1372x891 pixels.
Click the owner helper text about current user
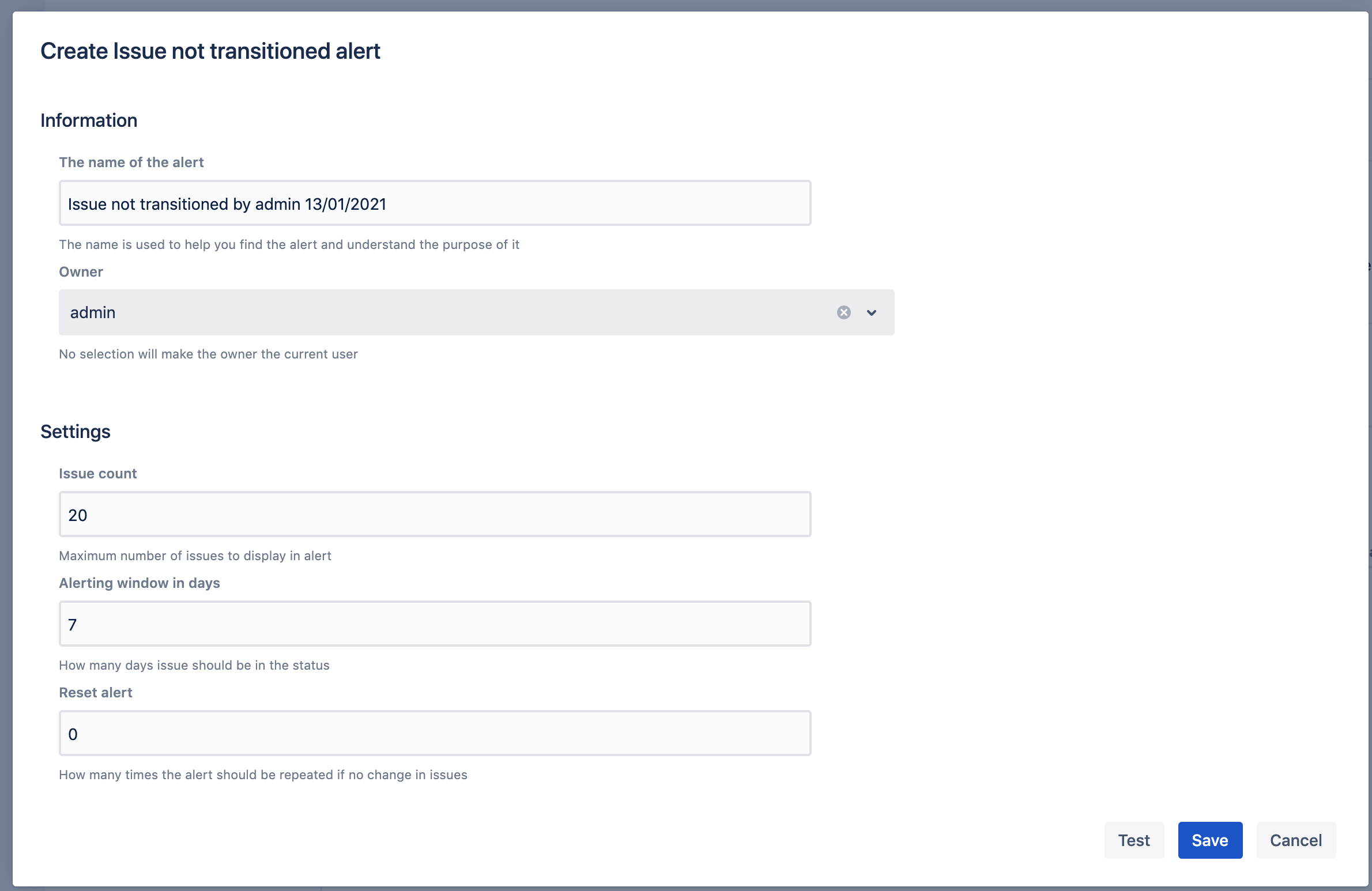click(208, 354)
